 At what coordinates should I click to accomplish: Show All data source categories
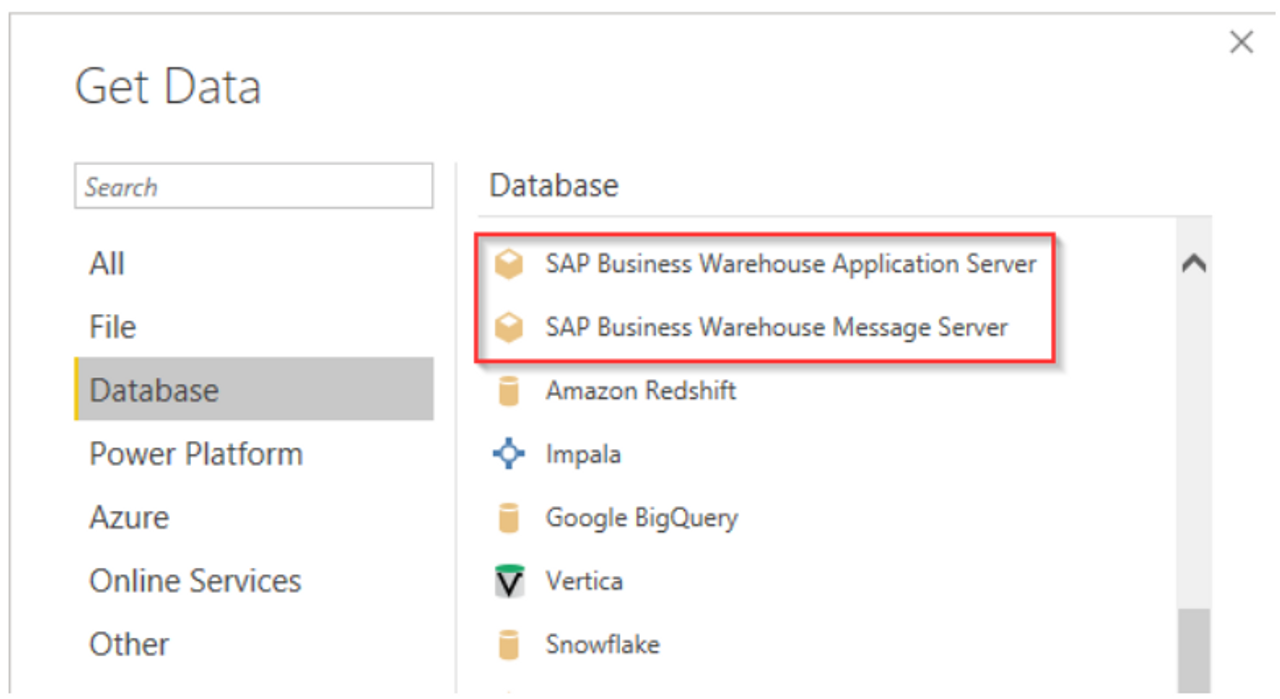coord(254,263)
